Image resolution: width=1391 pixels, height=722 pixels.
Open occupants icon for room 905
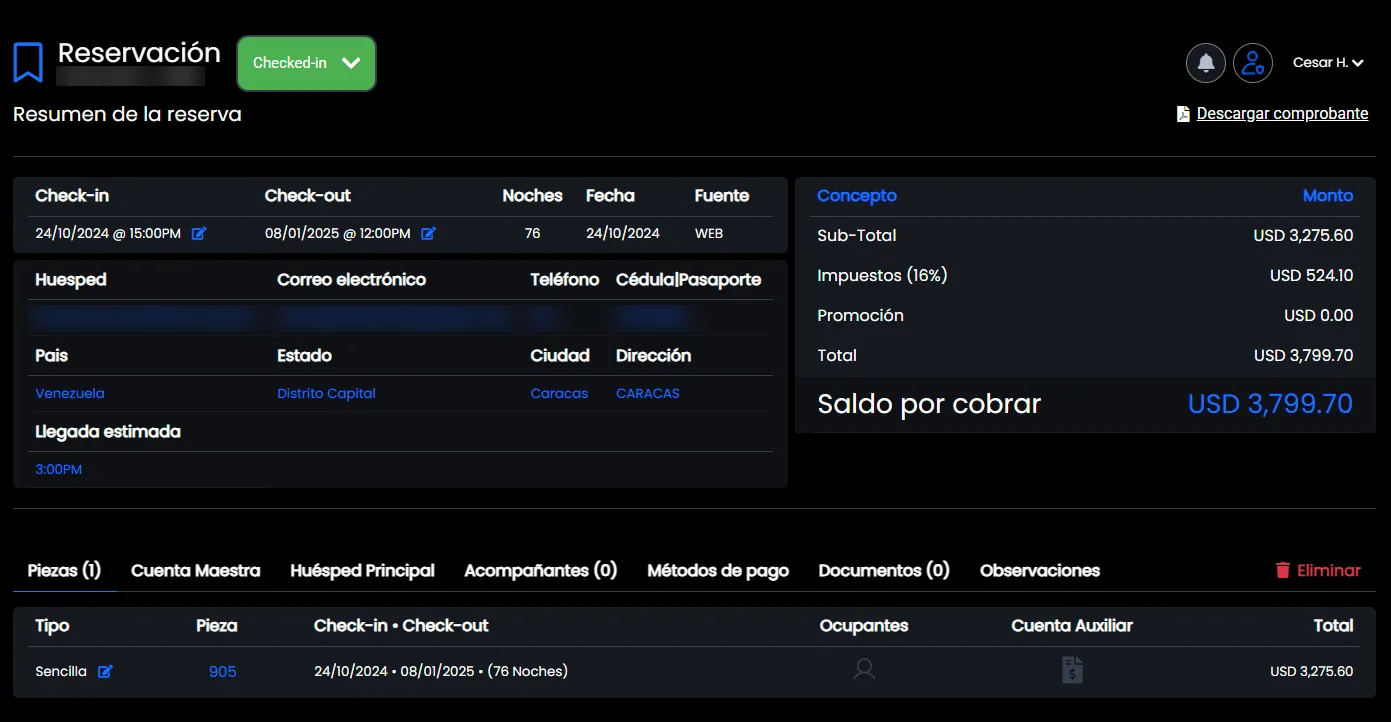pos(864,670)
